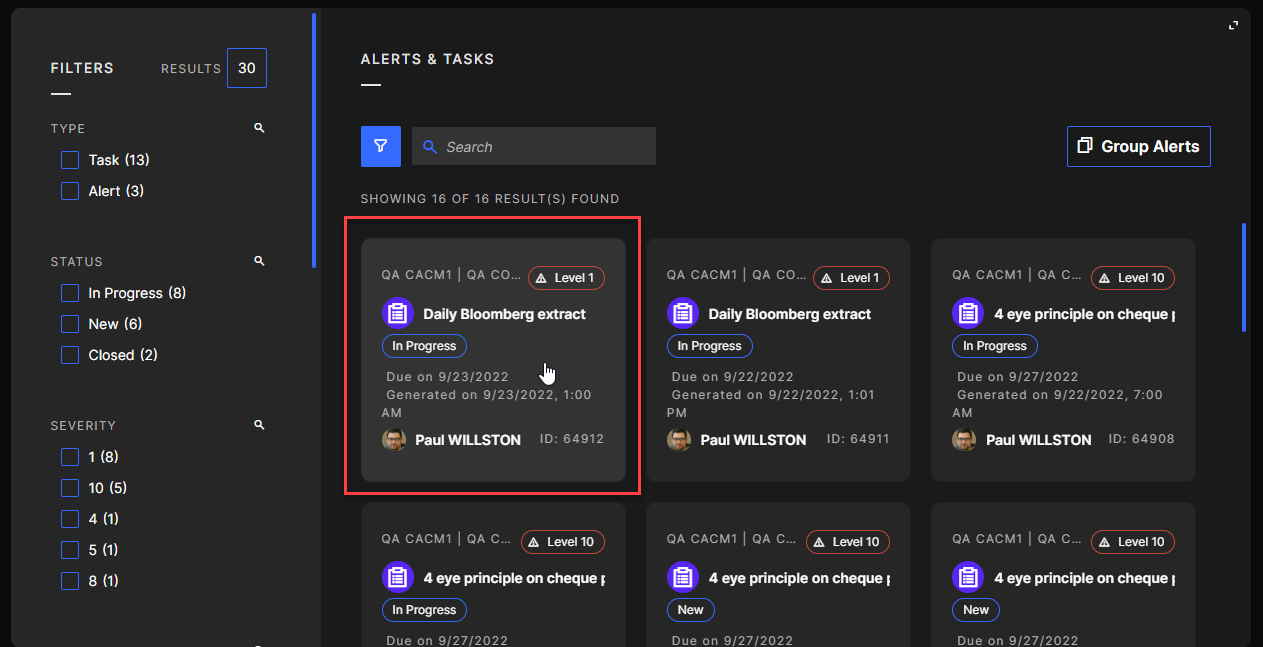The image size is (1263, 647).
Task: Click clipboard icon on task ID 64908
Action: [968, 314]
